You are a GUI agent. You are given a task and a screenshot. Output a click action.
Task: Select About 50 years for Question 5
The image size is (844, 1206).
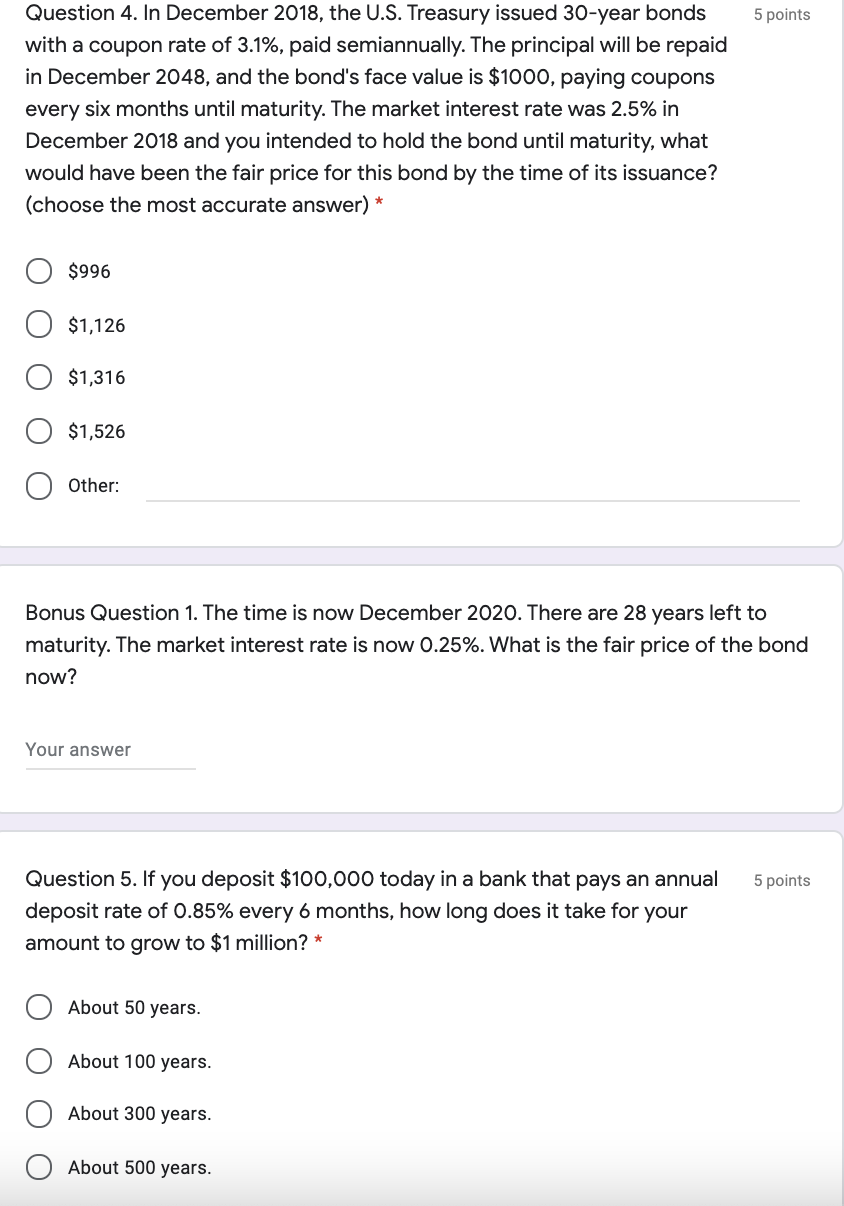pos(39,1007)
